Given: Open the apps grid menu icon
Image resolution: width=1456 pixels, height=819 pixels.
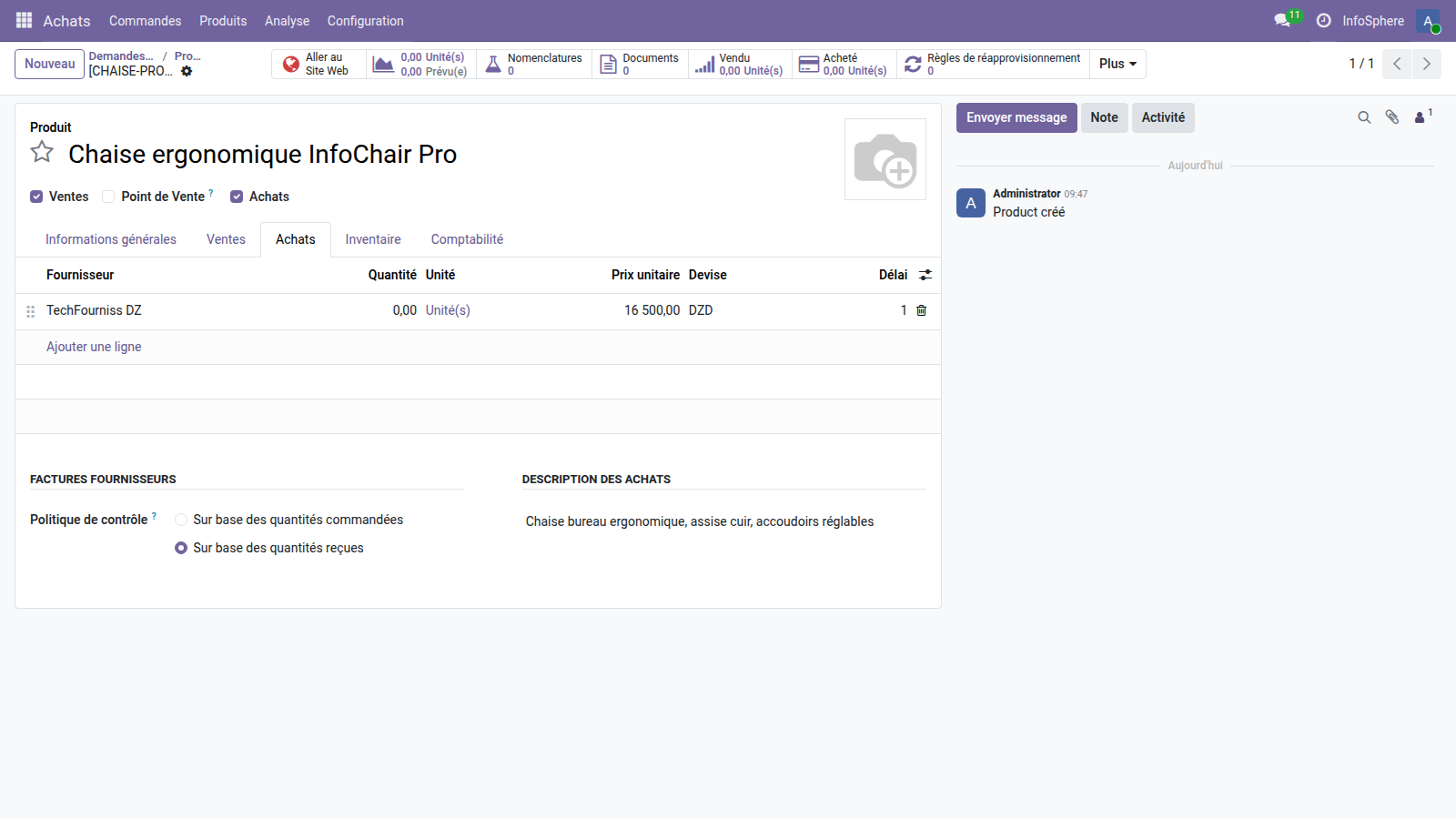Looking at the screenshot, I should coord(24,20).
